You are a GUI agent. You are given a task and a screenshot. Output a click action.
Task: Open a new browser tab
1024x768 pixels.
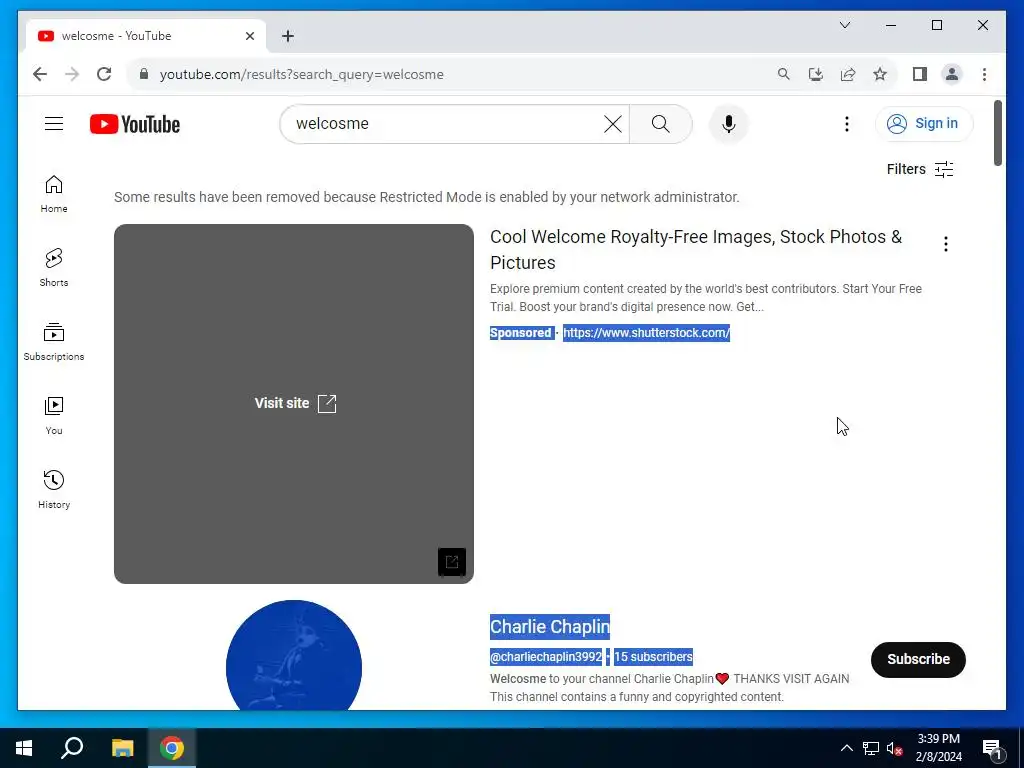[288, 36]
